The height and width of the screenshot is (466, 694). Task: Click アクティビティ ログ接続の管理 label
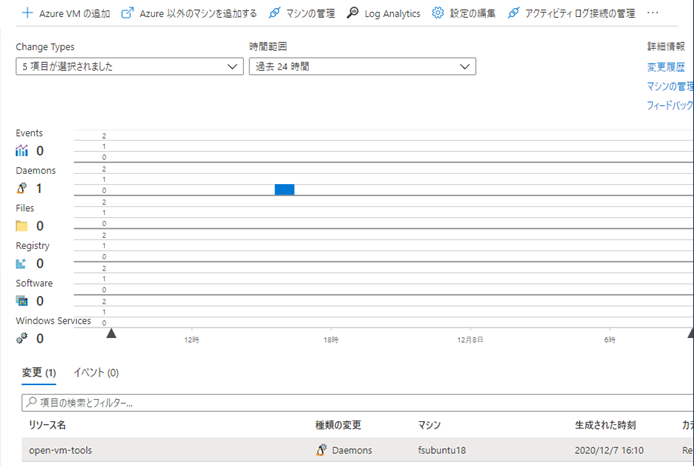tap(580, 14)
